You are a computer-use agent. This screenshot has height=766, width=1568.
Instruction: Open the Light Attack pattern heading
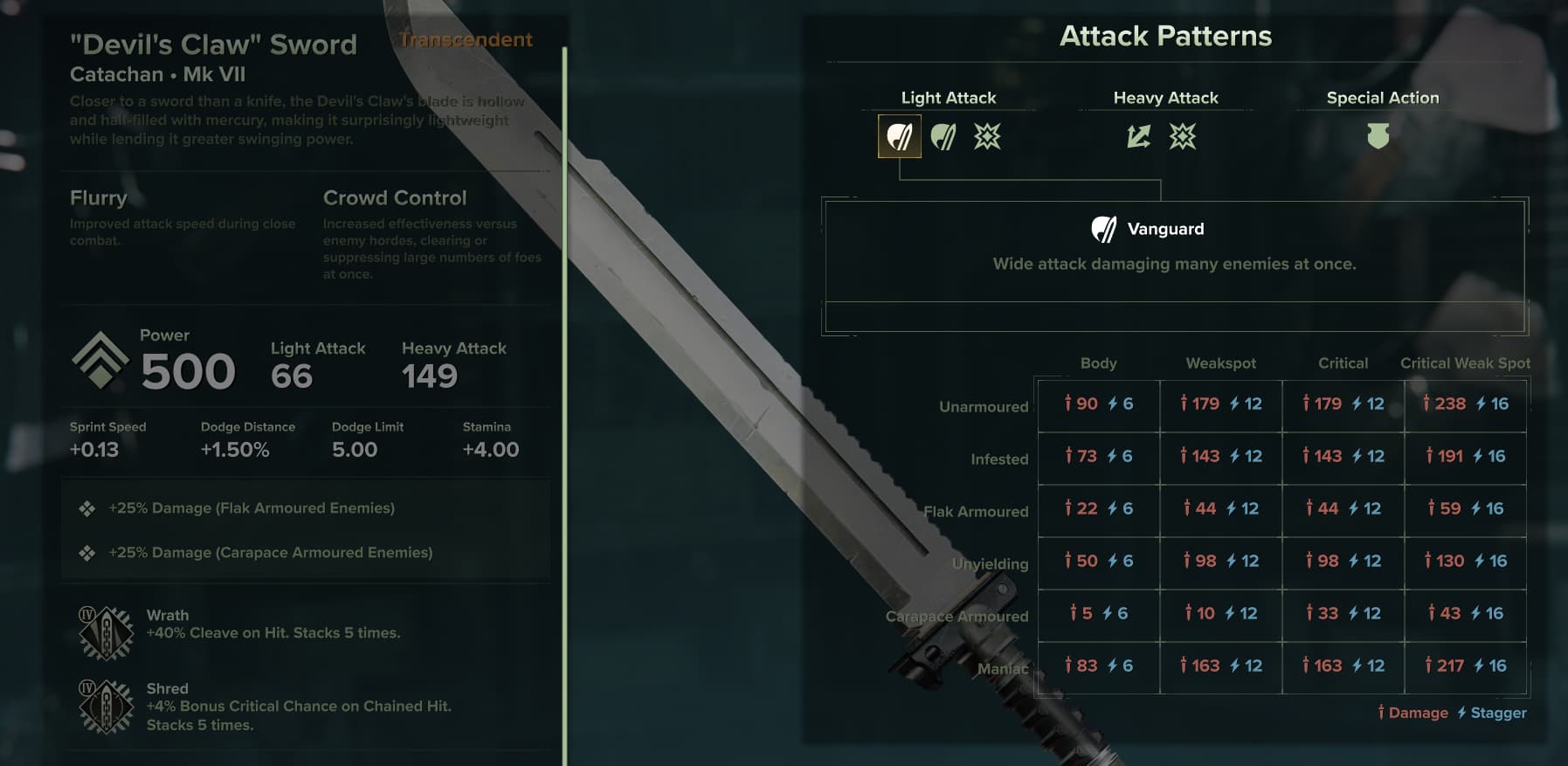949,98
